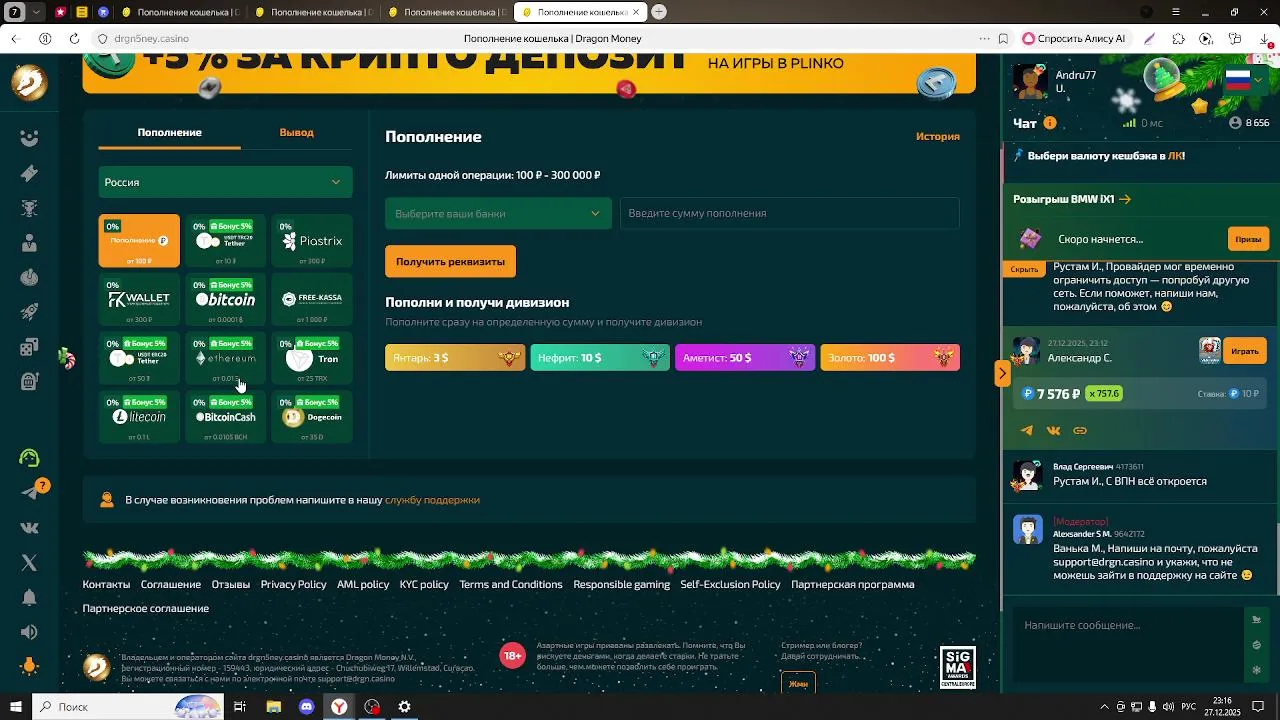Open the language flag dropdown

(x=1244, y=80)
